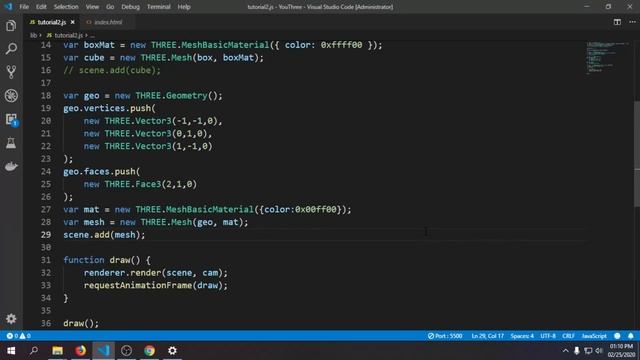Click Ln 29, Col 17 position indicator
This screenshot has height=360, width=640.
tap(487, 336)
